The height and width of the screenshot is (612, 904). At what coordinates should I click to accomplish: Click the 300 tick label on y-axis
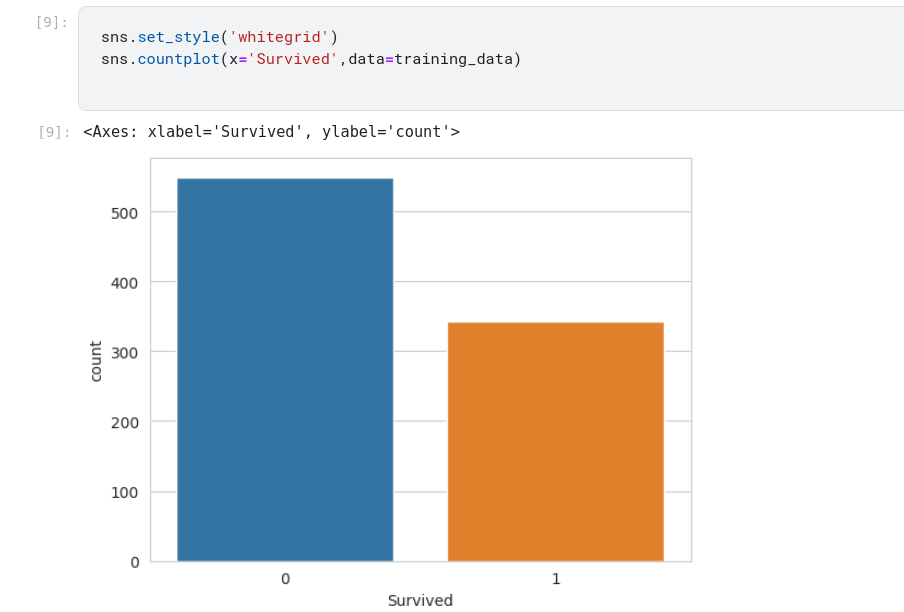[125, 352]
